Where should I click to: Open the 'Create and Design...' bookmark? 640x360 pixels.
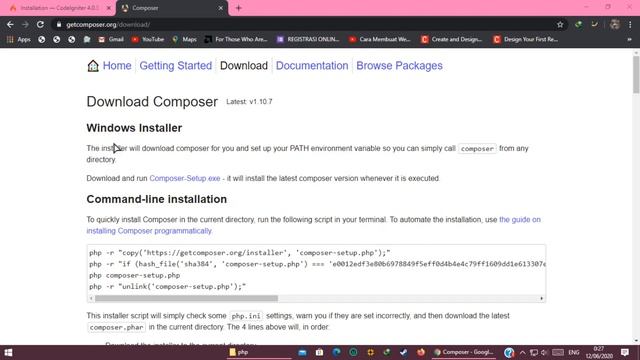tap(452, 40)
